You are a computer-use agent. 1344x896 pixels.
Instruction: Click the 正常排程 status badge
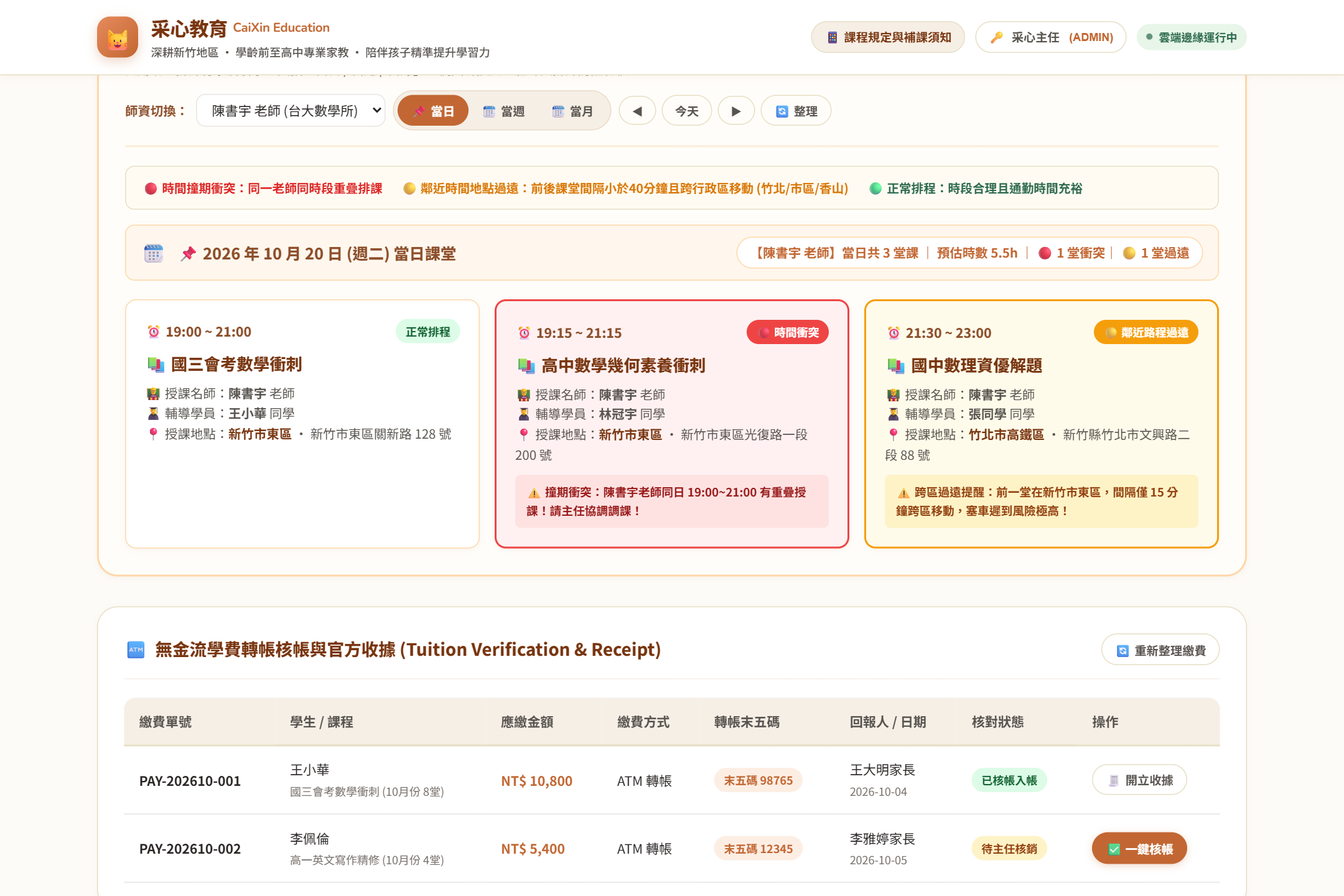tap(428, 332)
